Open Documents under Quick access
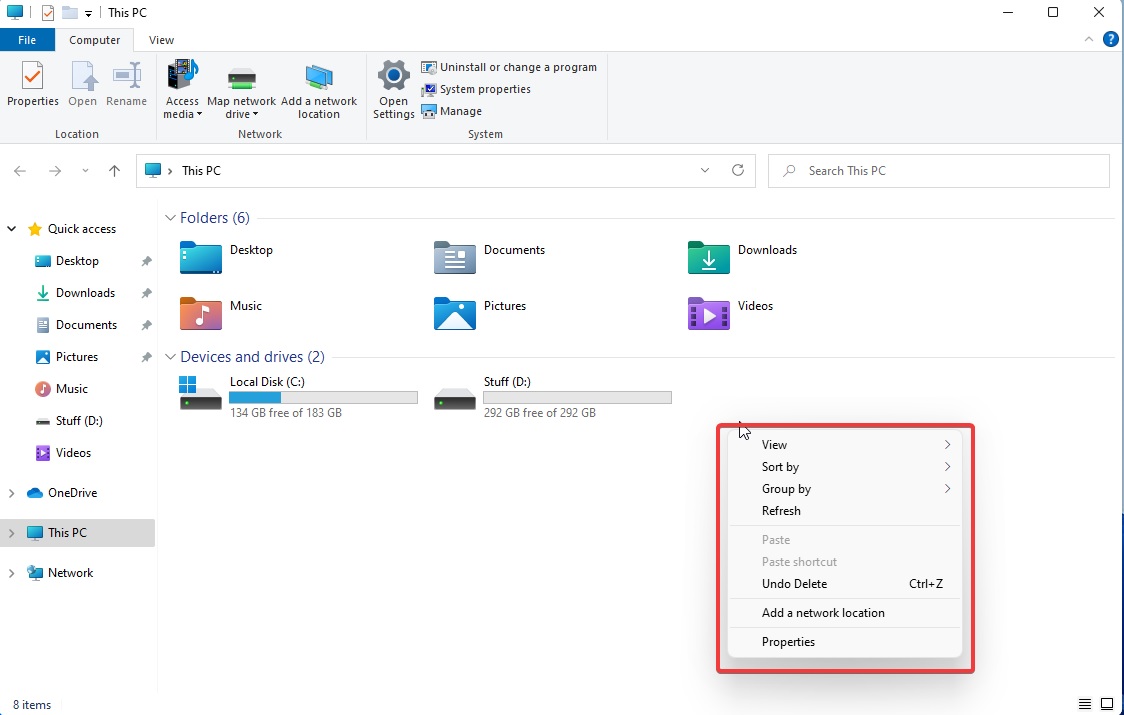The width and height of the screenshot is (1124, 715). [x=86, y=325]
